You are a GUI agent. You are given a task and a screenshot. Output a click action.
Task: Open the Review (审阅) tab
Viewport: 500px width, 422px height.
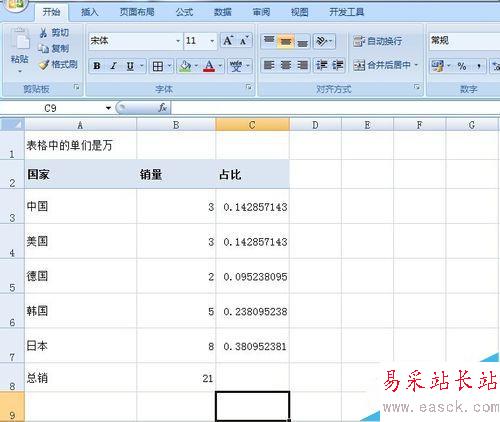(x=261, y=12)
